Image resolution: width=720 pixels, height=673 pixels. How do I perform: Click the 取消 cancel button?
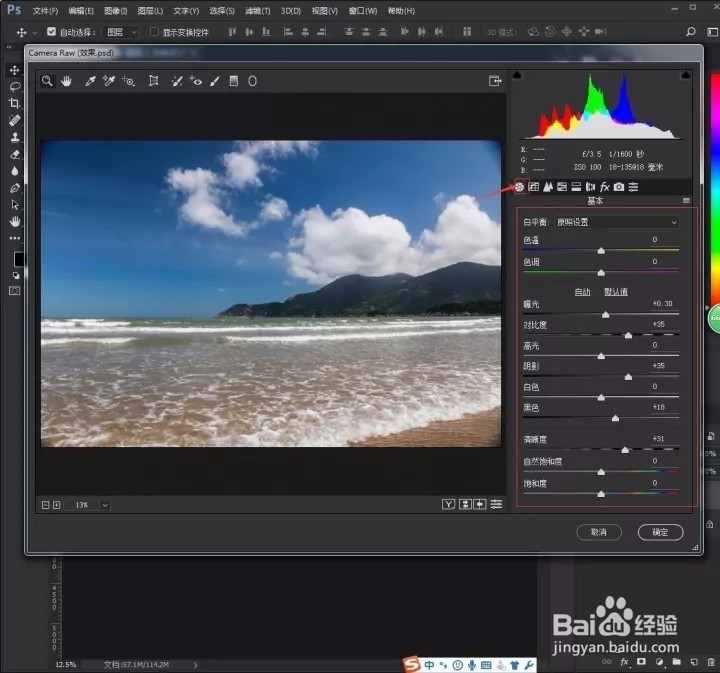click(599, 532)
